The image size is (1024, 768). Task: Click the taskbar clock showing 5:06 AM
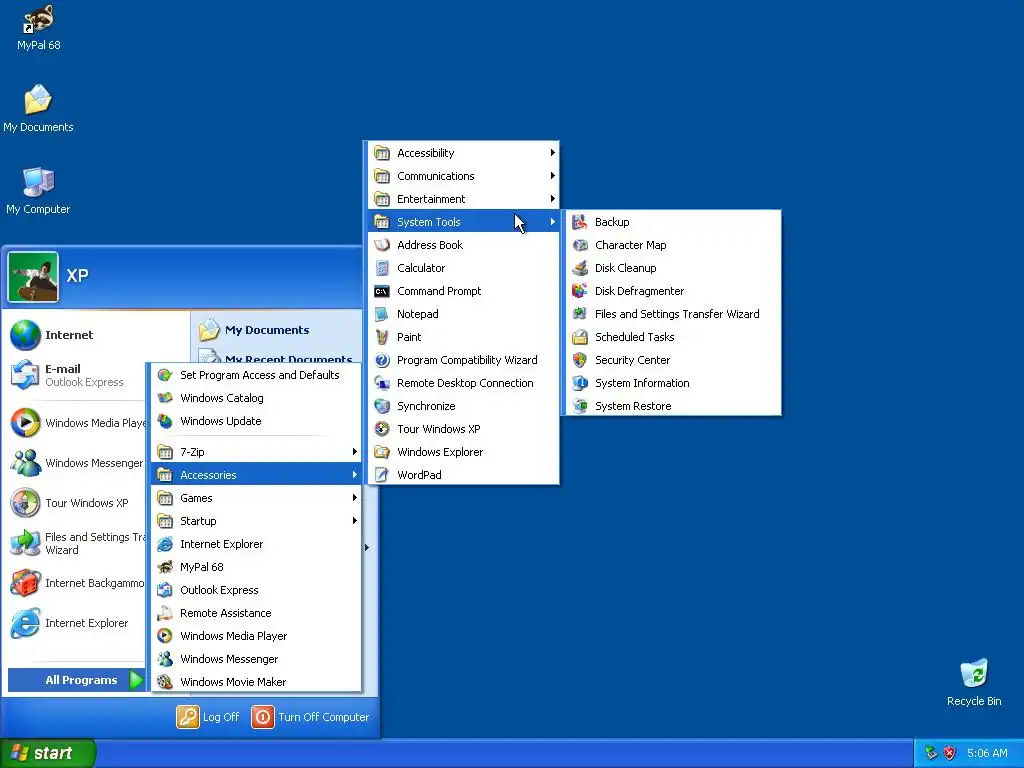987,754
